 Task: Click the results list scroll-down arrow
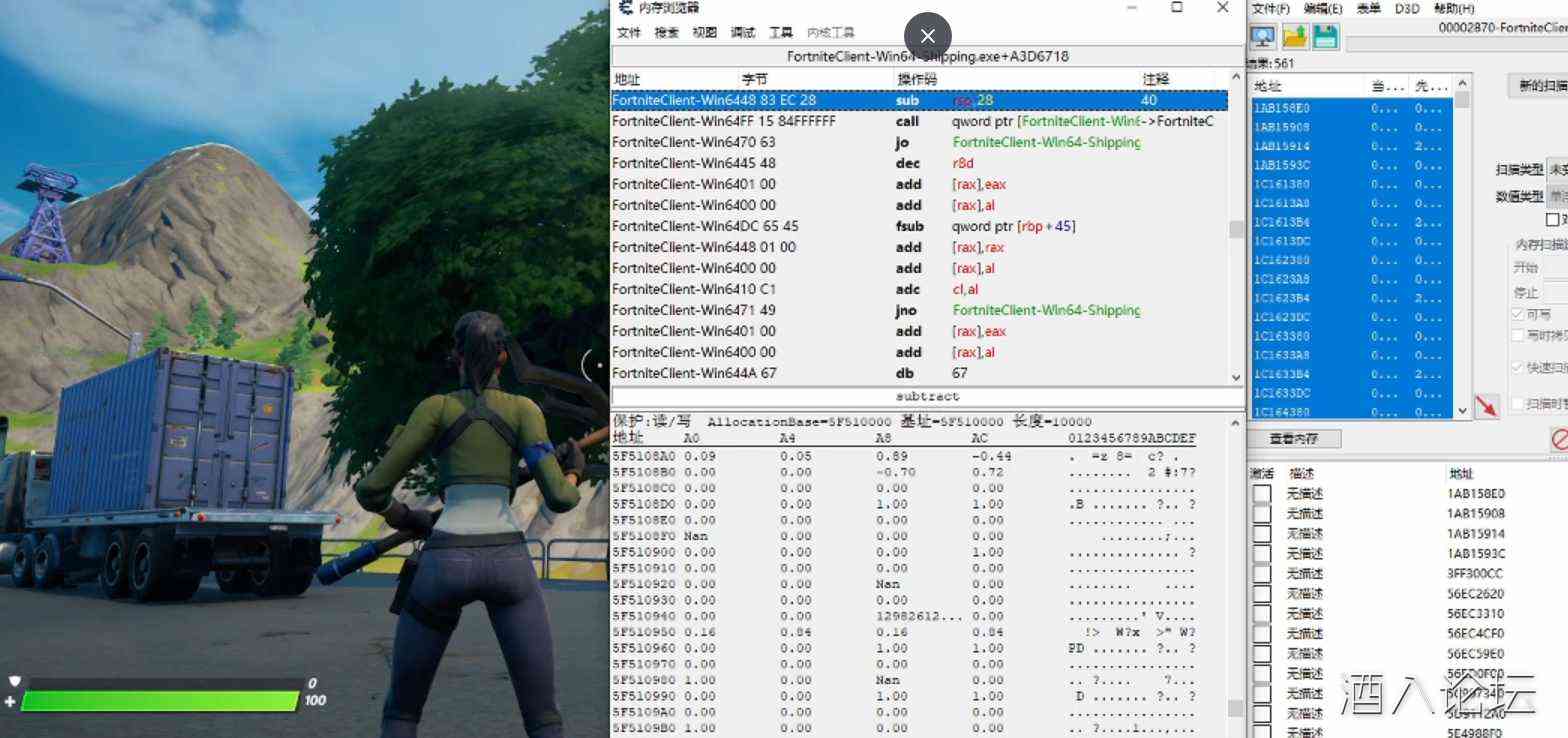point(1463,410)
